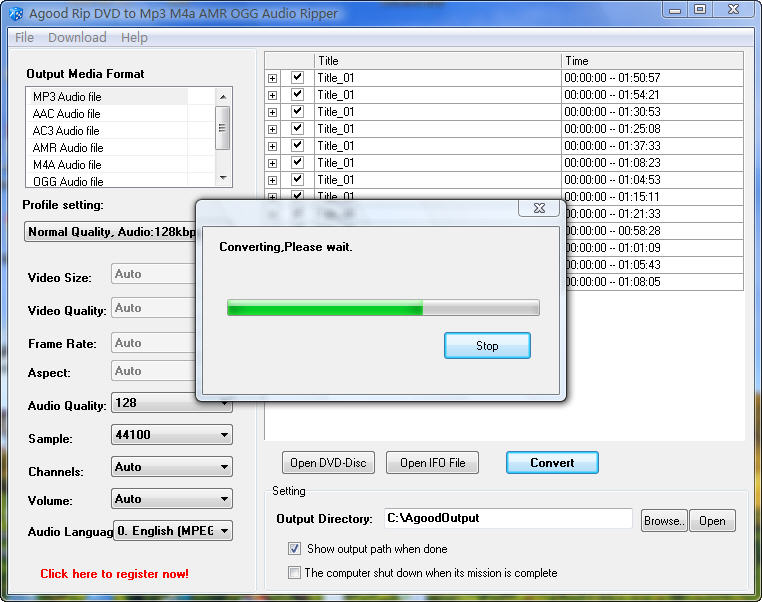The width and height of the screenshot is (762, 602).
Task: Click the Video Size Auto field
Action: click(x=153, y=274)
